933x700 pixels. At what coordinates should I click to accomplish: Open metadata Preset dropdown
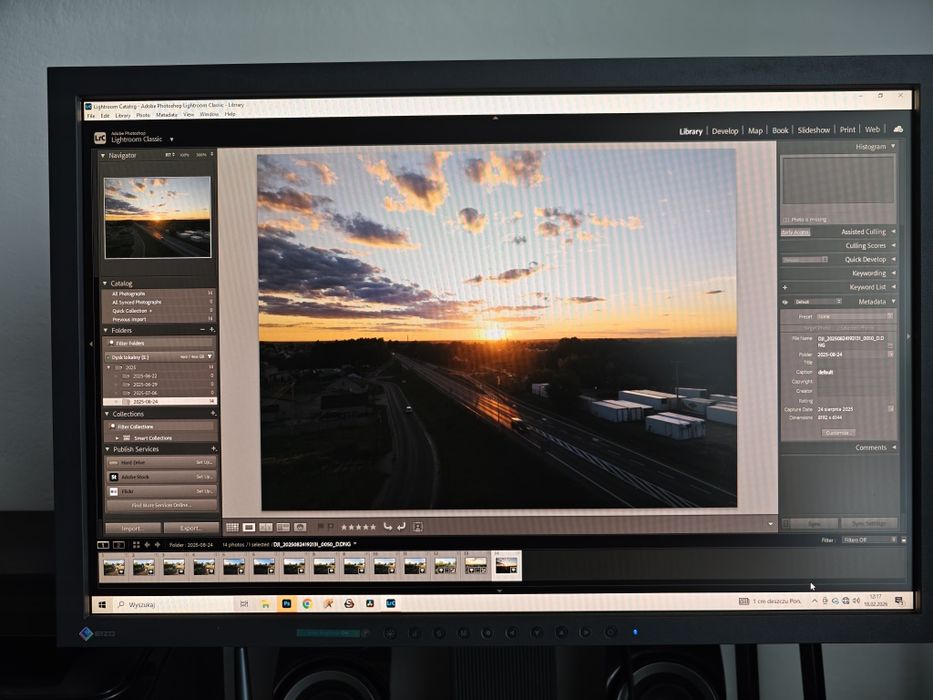(x=854, y=316)
